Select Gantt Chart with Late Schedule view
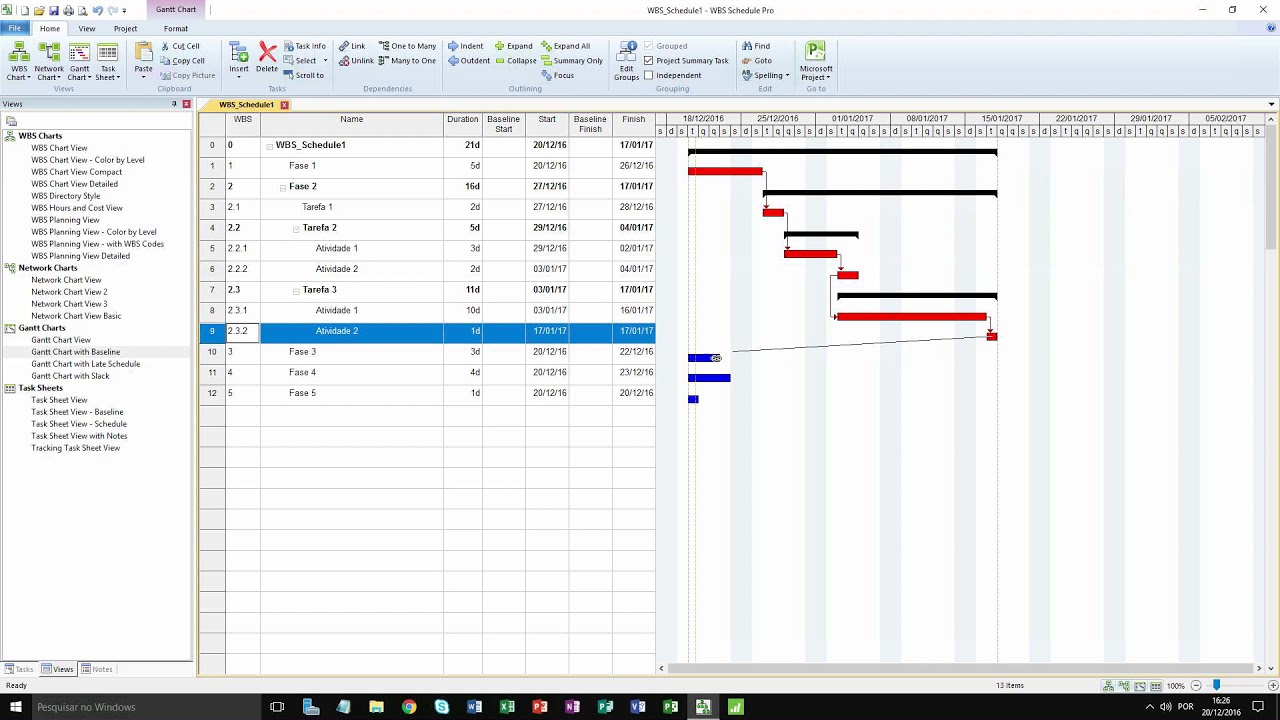1280x720 pixels. [x=86, y=364]
